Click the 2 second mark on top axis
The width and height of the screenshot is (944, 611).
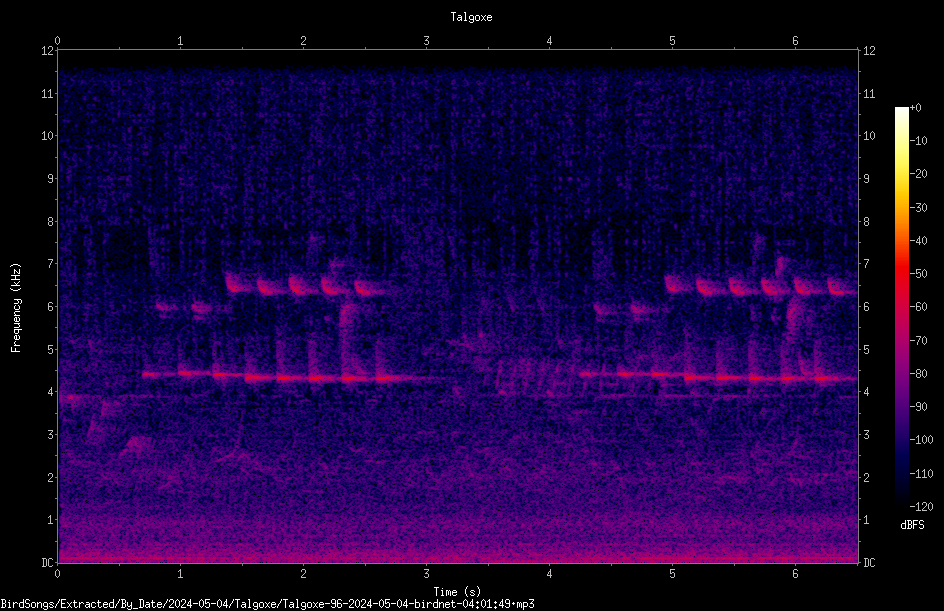[x=303, y=41]
